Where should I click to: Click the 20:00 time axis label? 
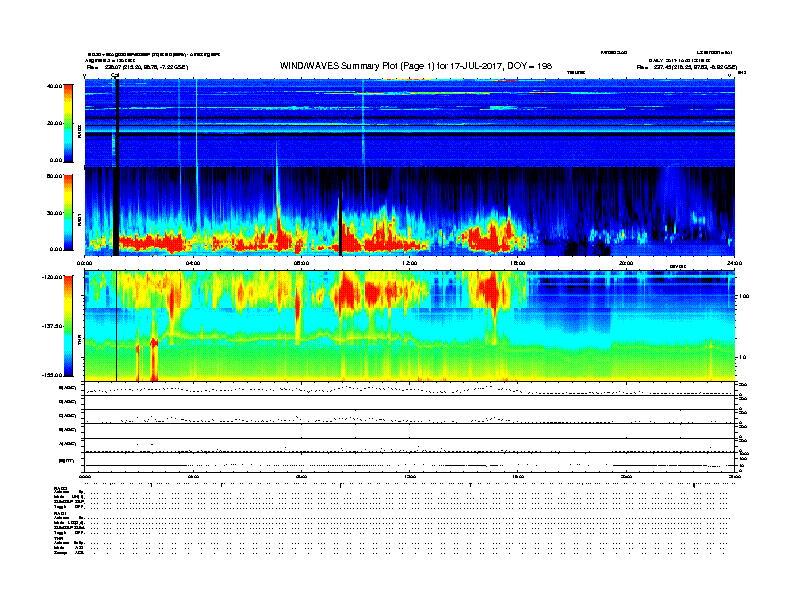626,263
